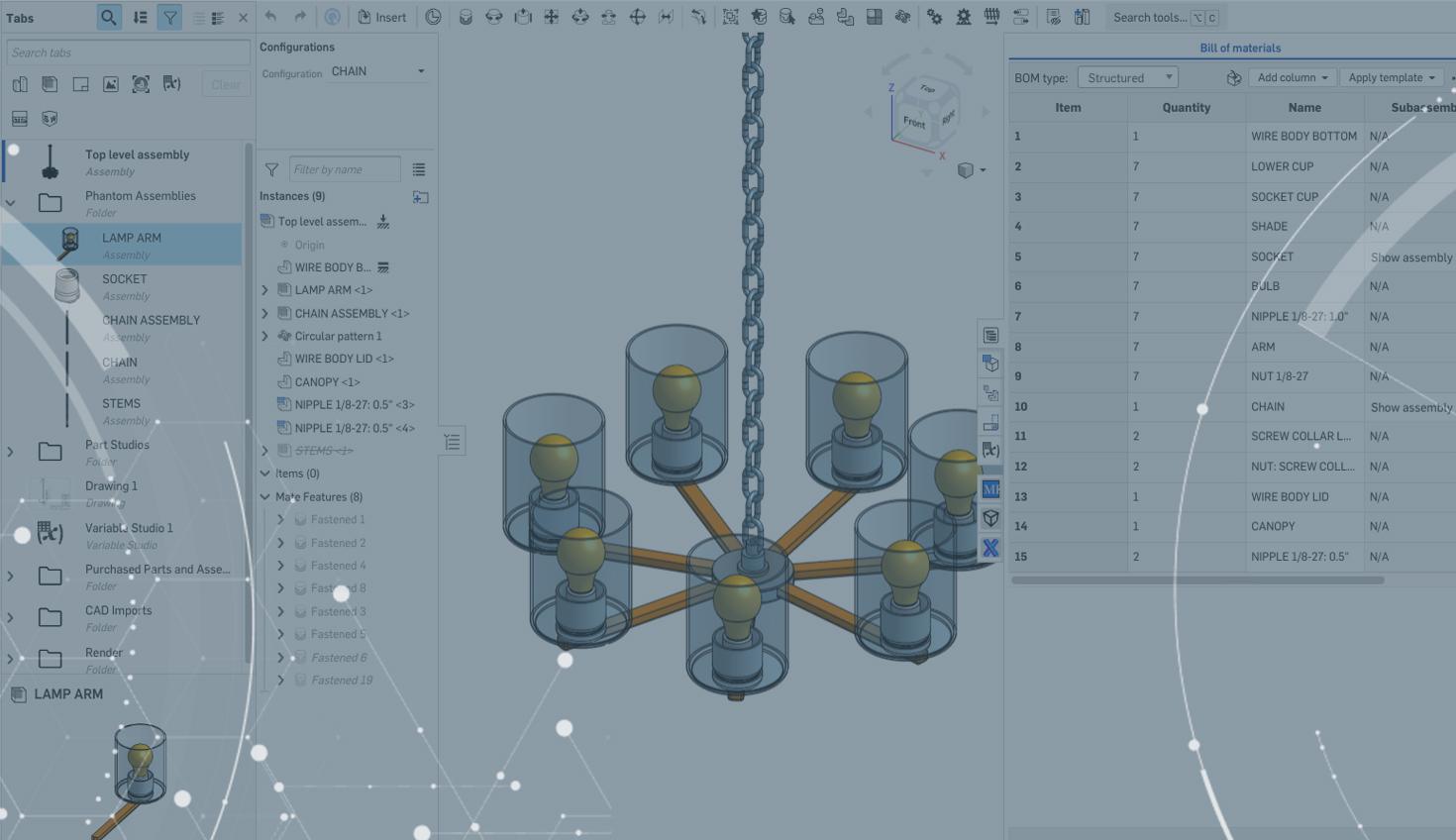Viewport: 1456px width, 840px height.
Task: Select the Revolute mate tool icon
Action: point(494,17)
